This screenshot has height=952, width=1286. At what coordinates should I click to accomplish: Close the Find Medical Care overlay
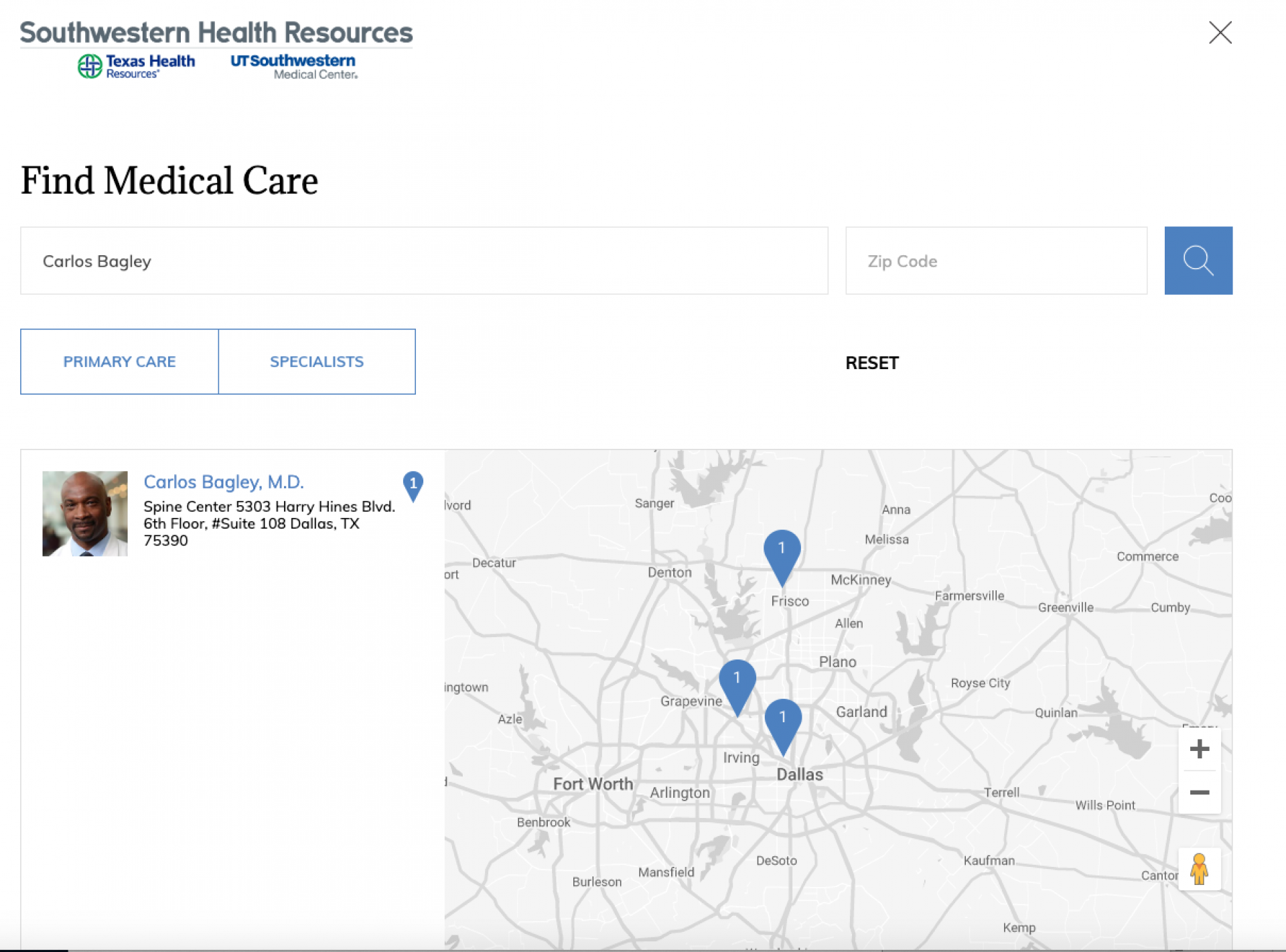pyautogui.click(x=1220, y=32)
